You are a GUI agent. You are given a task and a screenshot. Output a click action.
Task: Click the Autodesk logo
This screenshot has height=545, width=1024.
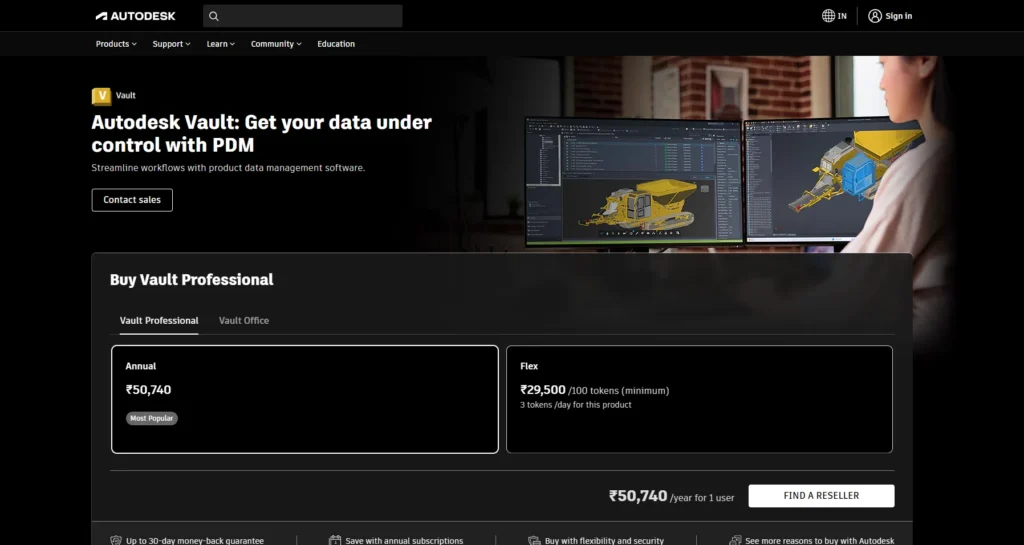[135, 16]
